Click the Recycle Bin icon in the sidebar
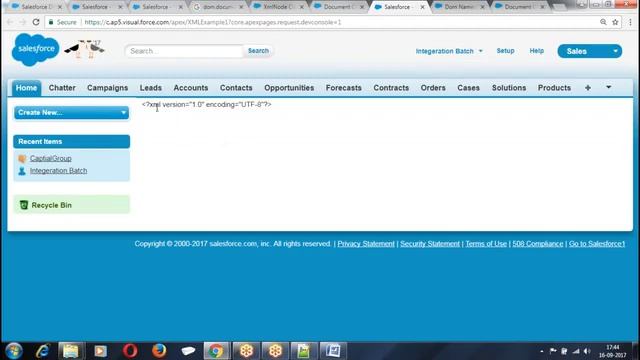Viewport: 640px width, 360px height. coord(24,205)
